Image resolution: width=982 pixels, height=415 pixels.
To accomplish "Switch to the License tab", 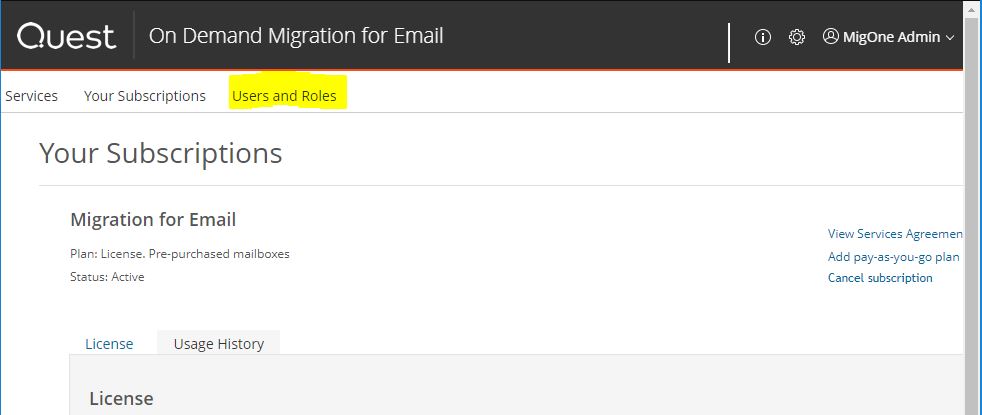I will tap(109, 343).
